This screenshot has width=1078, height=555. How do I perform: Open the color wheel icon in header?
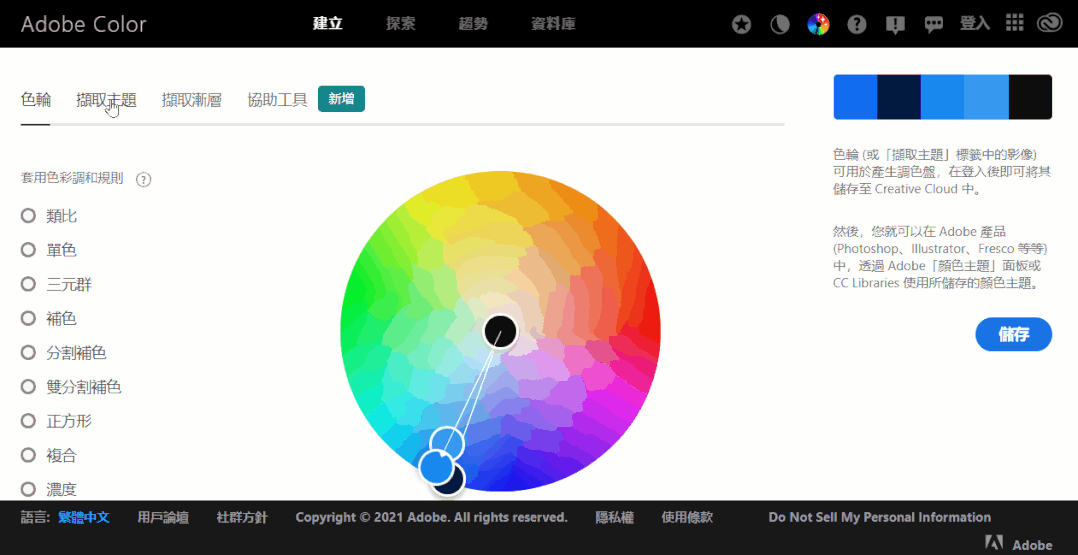818,25
